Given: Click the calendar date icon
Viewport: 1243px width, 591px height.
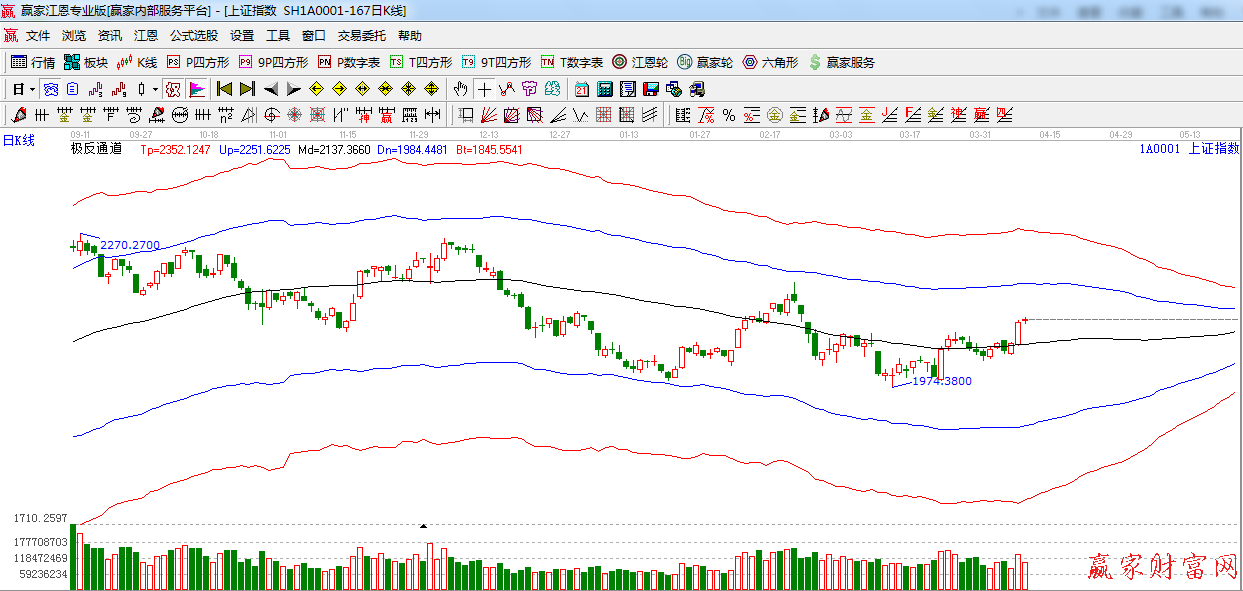Looking at the screenshot, I should click(x=581, y=89).
